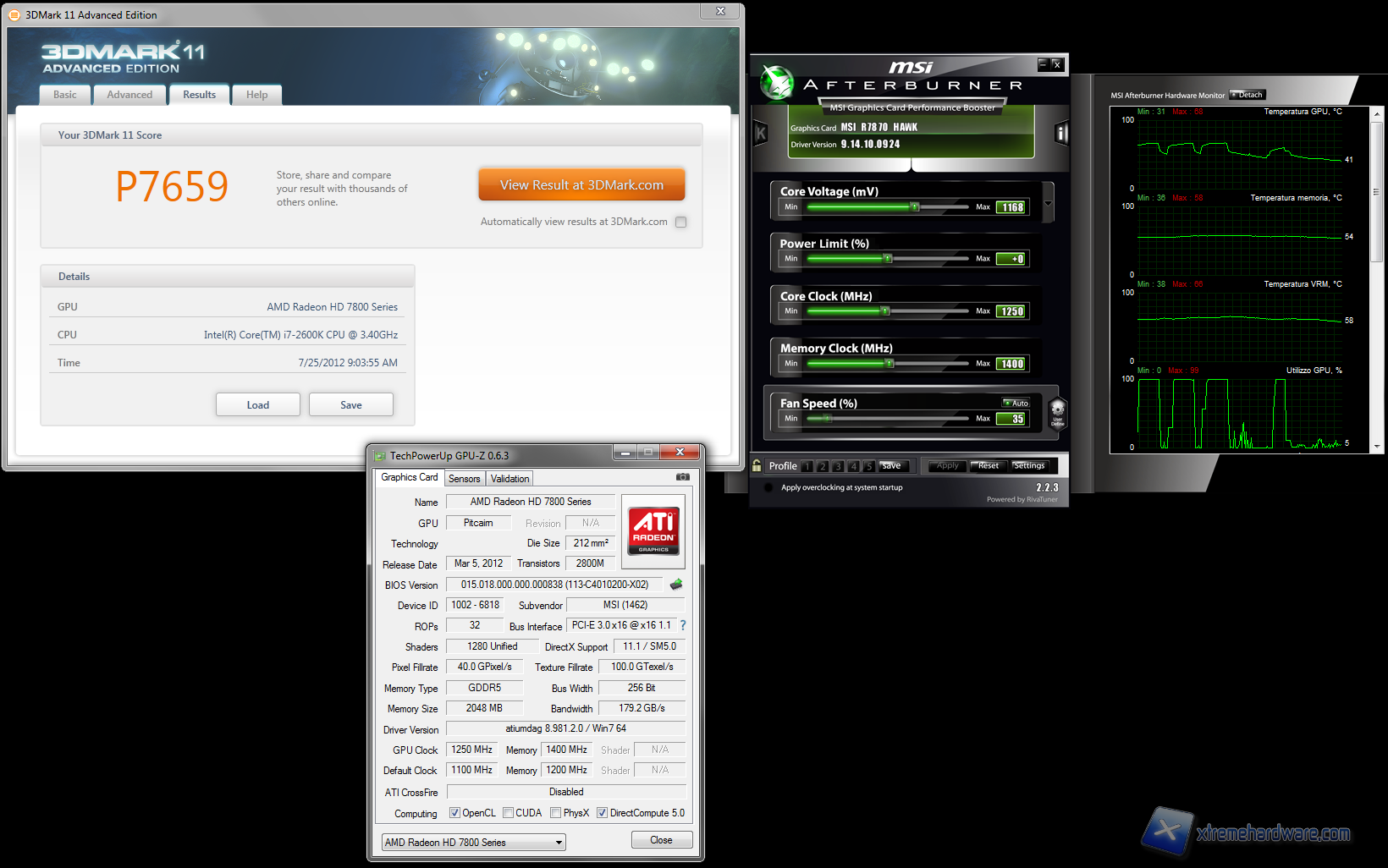The width and height of the screenshot is (1388, 868).
Task: Click the profile lock padlock icon
Action: coord(757,465)
